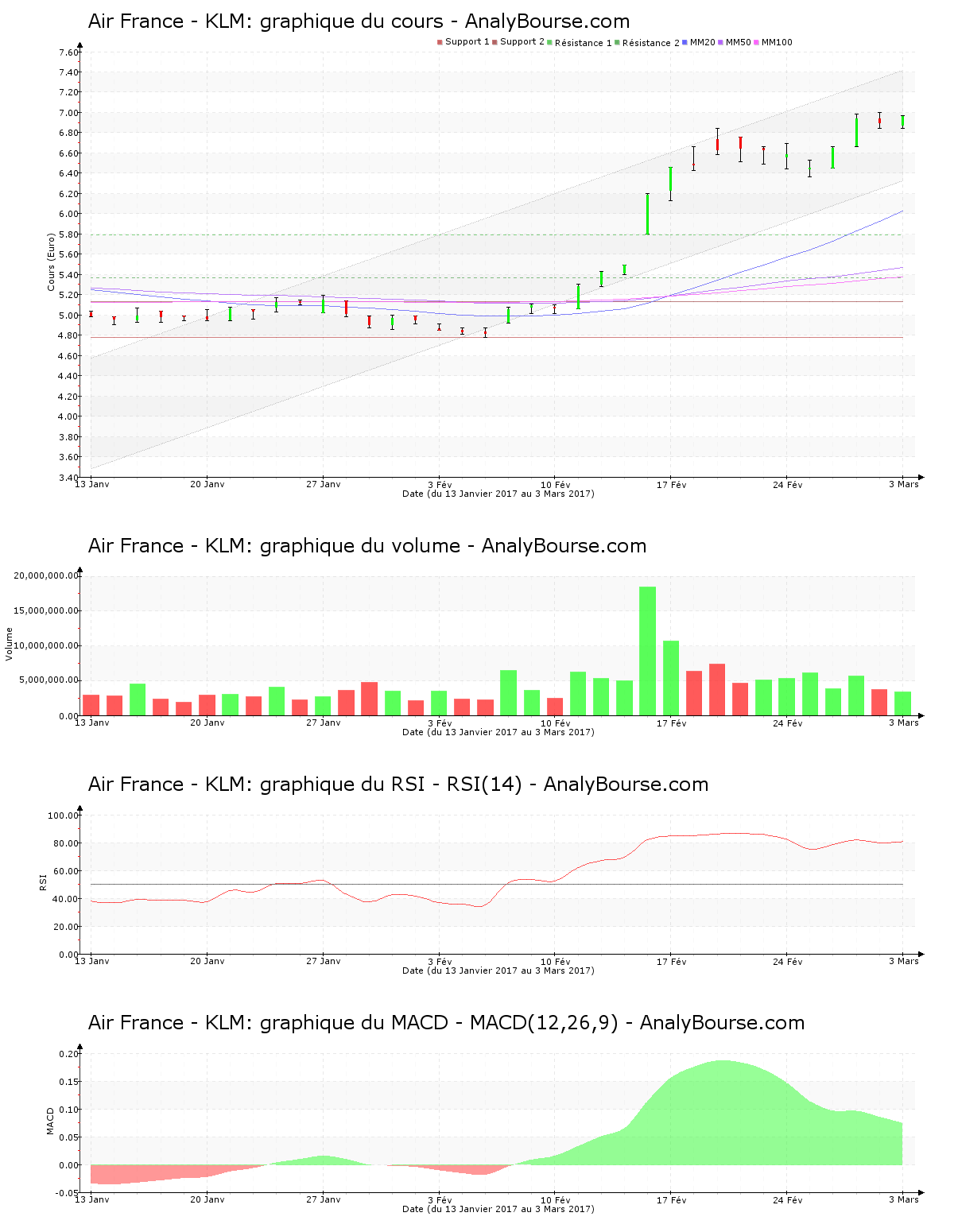
Task: Click the 10,000,000.00 volume axis value
Action: [x=47, y=645]
